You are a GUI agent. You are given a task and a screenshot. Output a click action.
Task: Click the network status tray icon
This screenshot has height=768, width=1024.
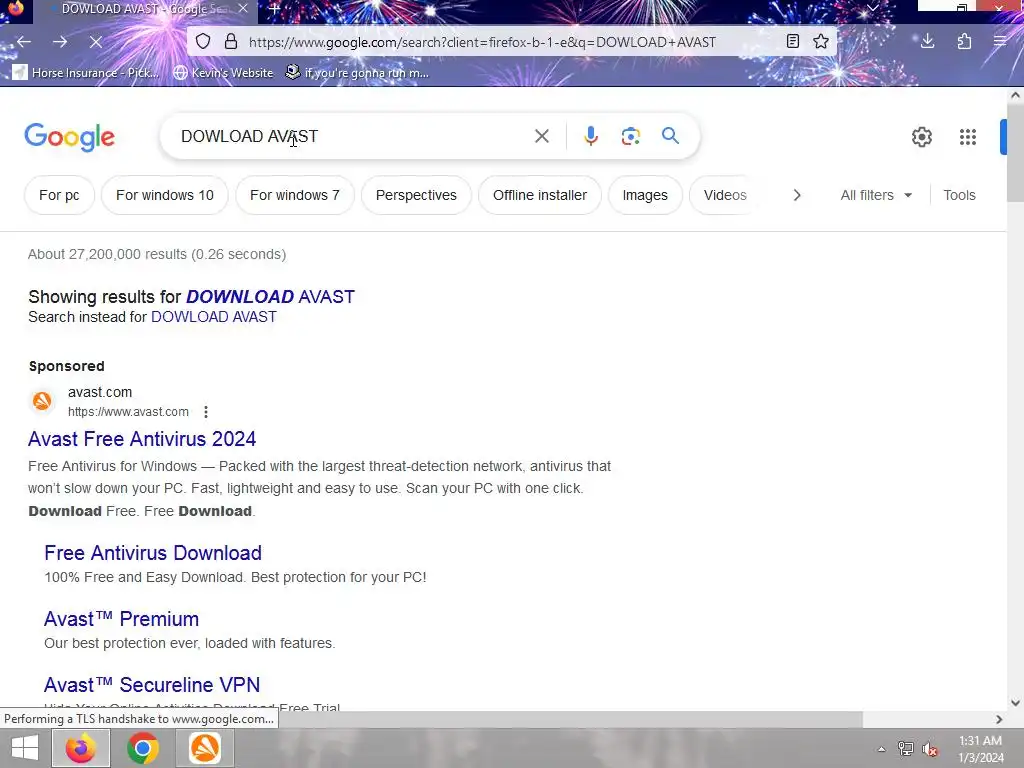coord(906,749)
